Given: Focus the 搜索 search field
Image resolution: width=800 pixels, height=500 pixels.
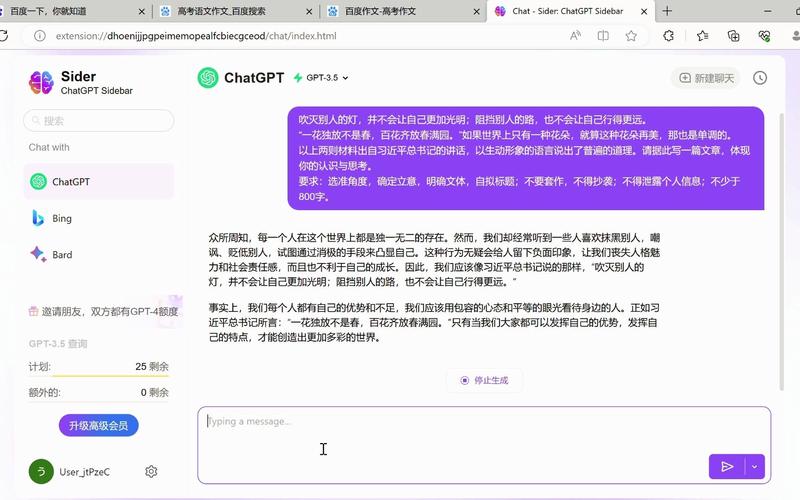Looking at the screenshot, I should (x=98, y=121).
